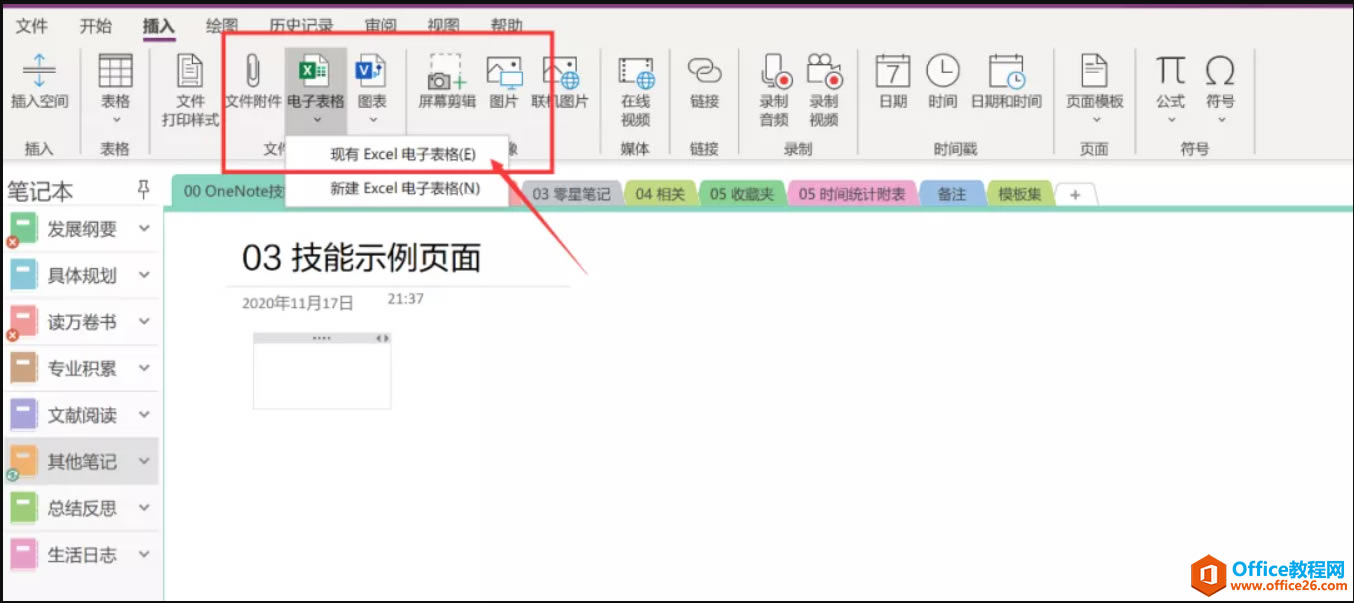Select the 具体规划 notebook
Viewport: 1354px width, 603px height.
82,275
